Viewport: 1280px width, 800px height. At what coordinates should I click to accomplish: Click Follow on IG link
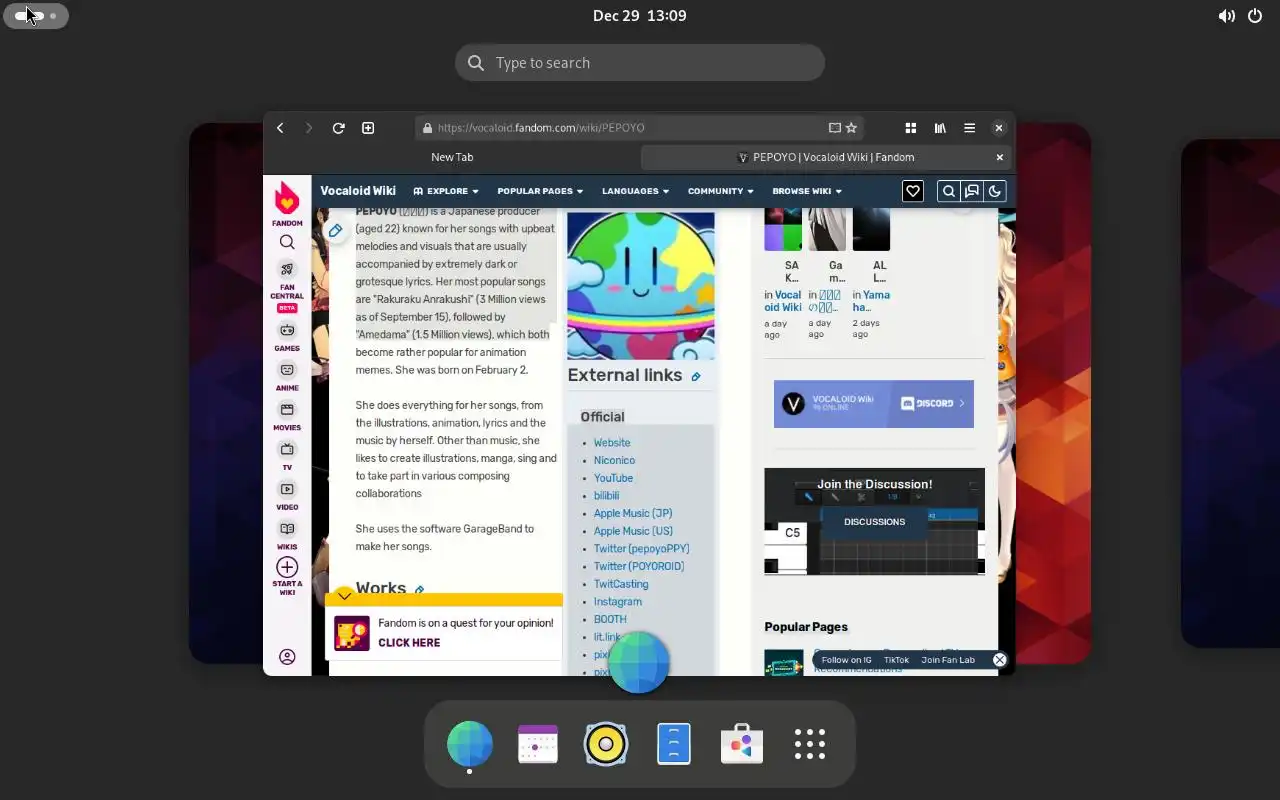(x=847, y=660)
